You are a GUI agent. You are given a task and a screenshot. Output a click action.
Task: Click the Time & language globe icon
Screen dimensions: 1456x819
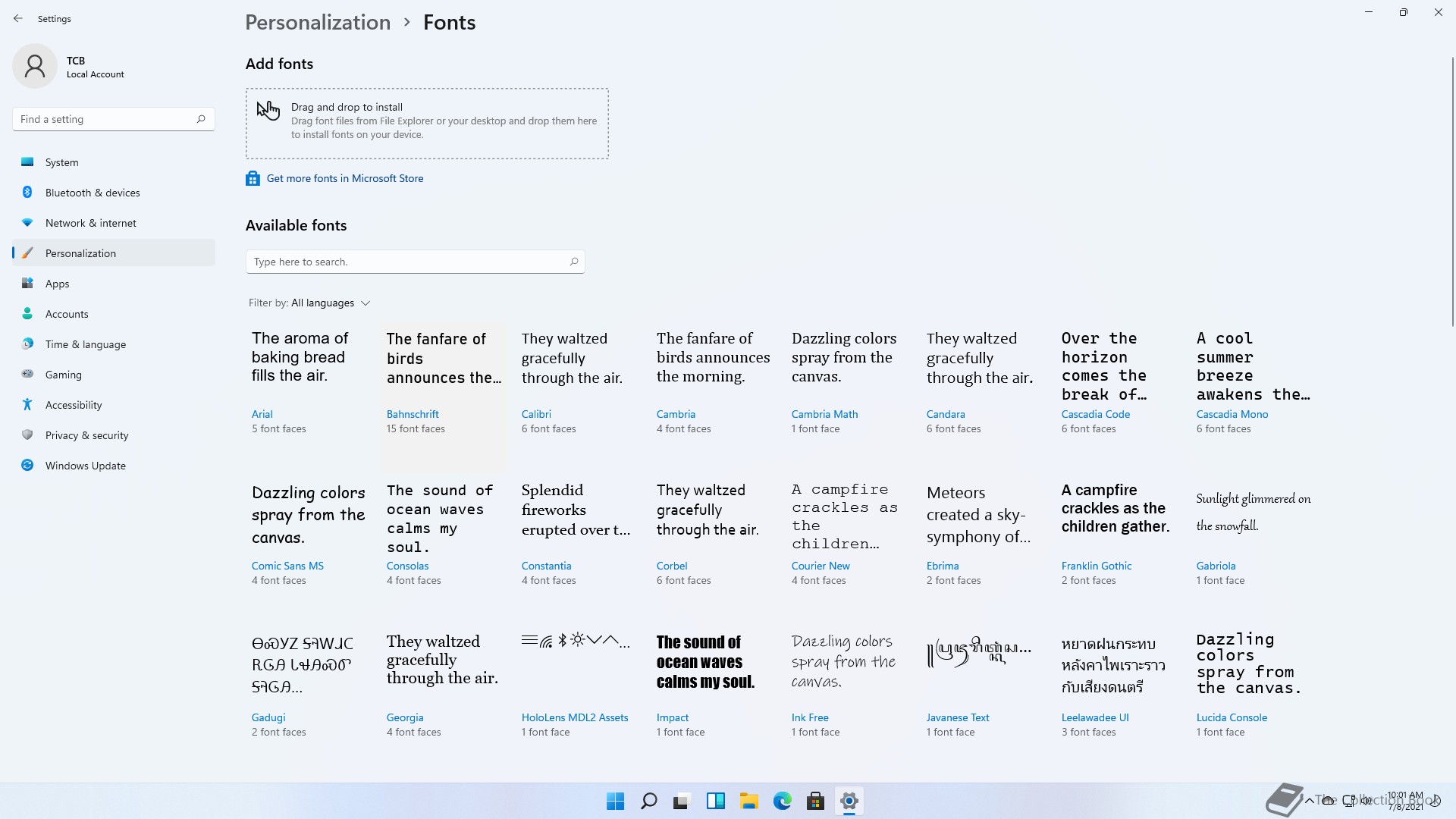tap(27, 344)
